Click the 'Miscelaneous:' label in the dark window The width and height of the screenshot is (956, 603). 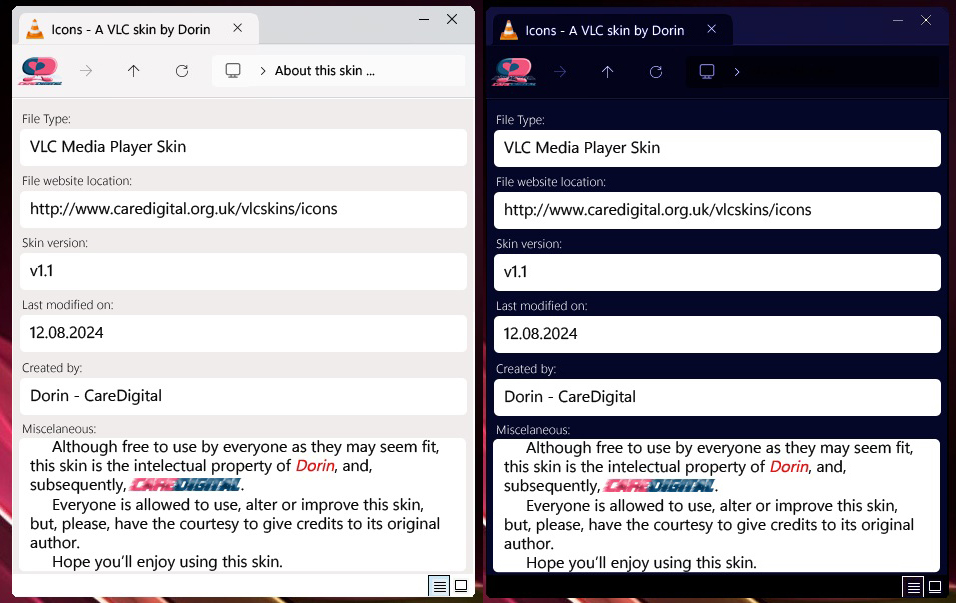coord(533,430)
